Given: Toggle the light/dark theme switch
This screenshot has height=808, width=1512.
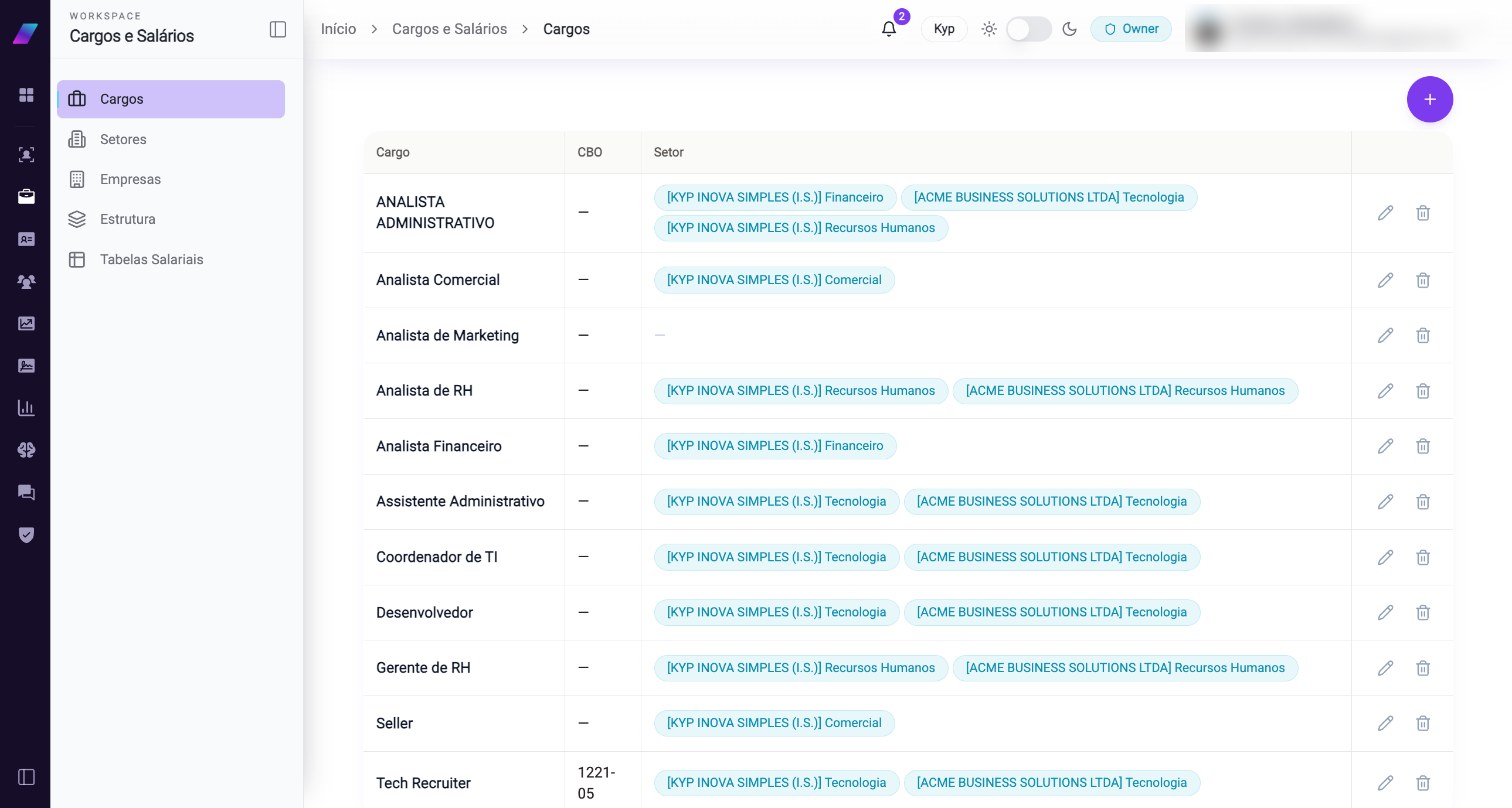Looking at the screenshot, I should 1029,29.
